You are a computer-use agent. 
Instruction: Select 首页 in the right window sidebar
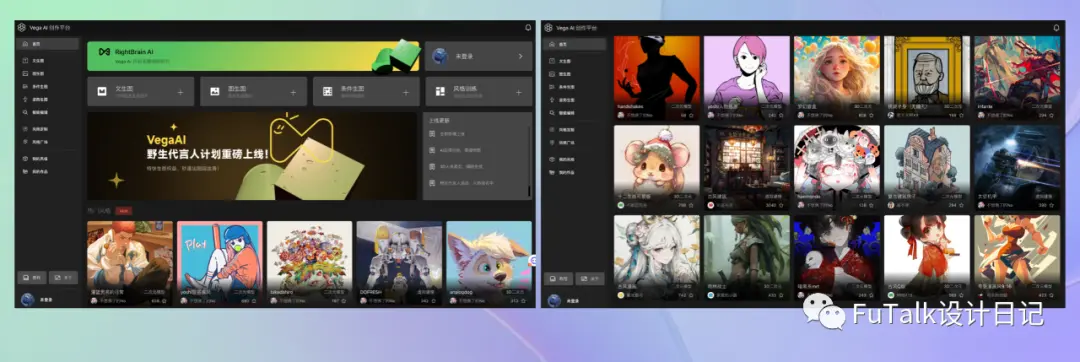tap(575, 44)
